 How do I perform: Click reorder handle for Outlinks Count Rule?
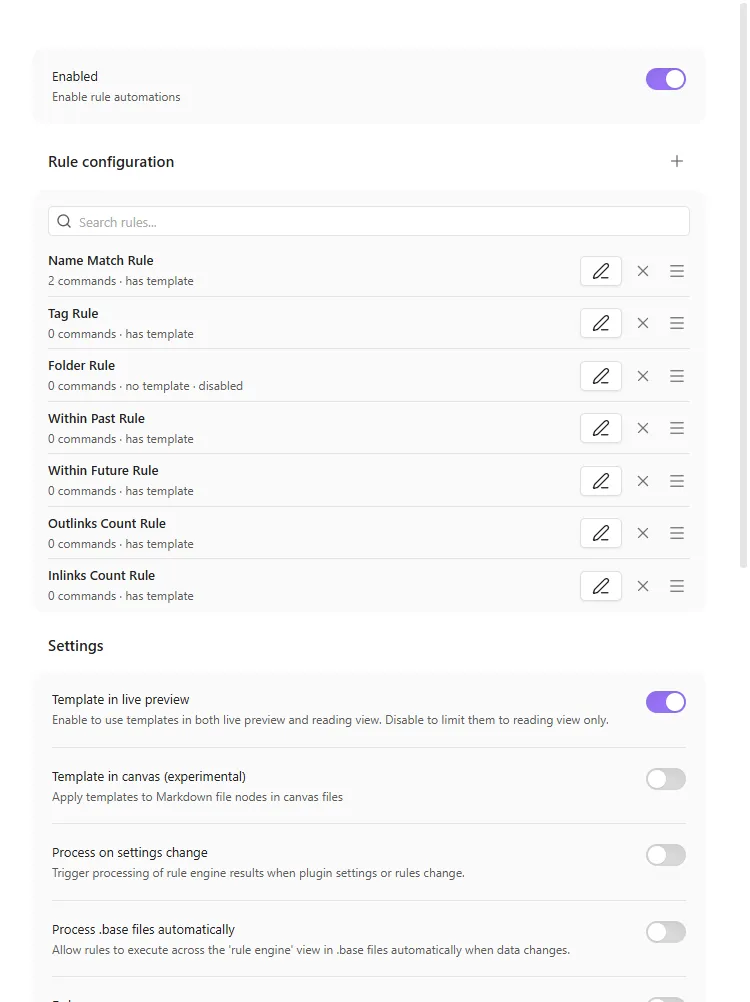(677, 533)
